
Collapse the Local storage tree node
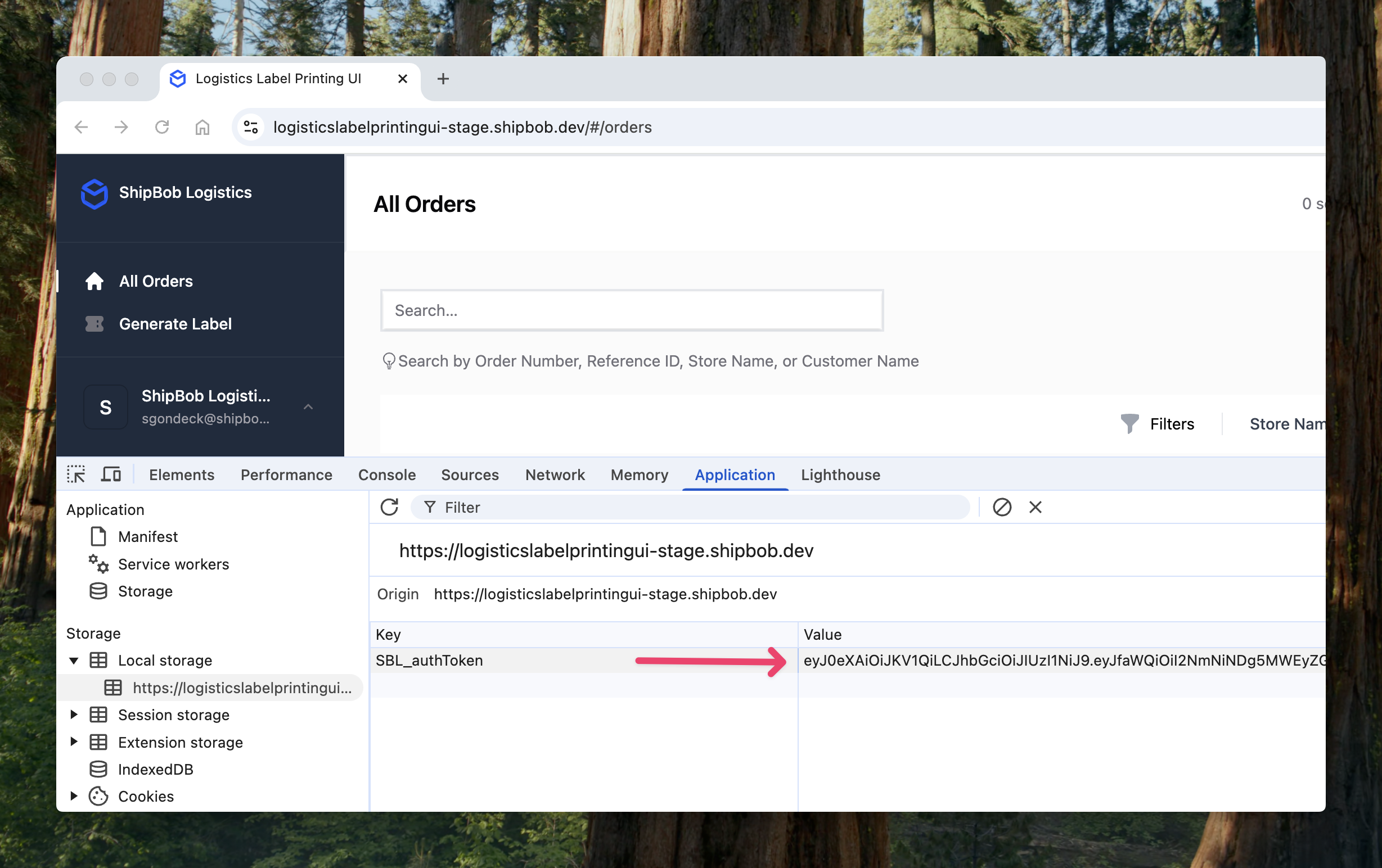74,661
